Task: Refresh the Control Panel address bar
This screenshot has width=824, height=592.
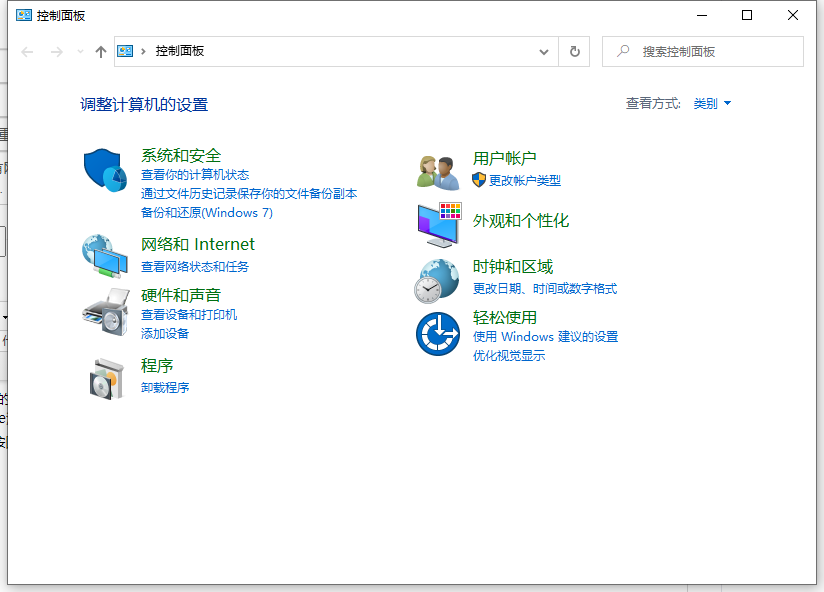Action: 574,51
